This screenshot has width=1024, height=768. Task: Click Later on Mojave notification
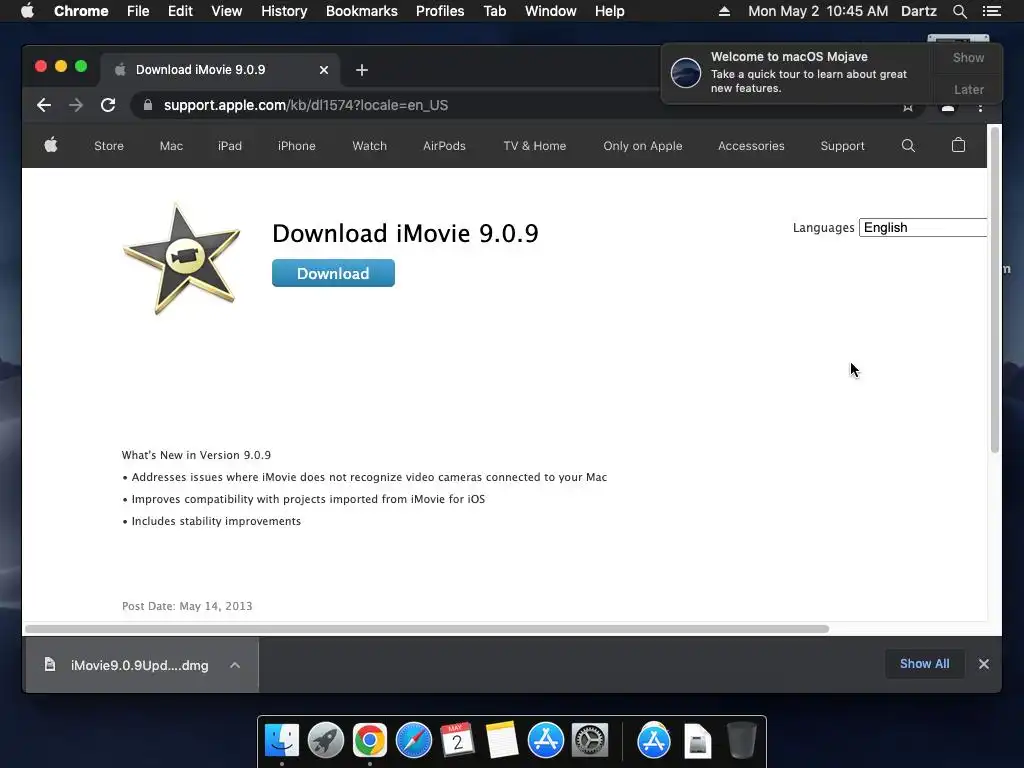click(x=968, y=89)
